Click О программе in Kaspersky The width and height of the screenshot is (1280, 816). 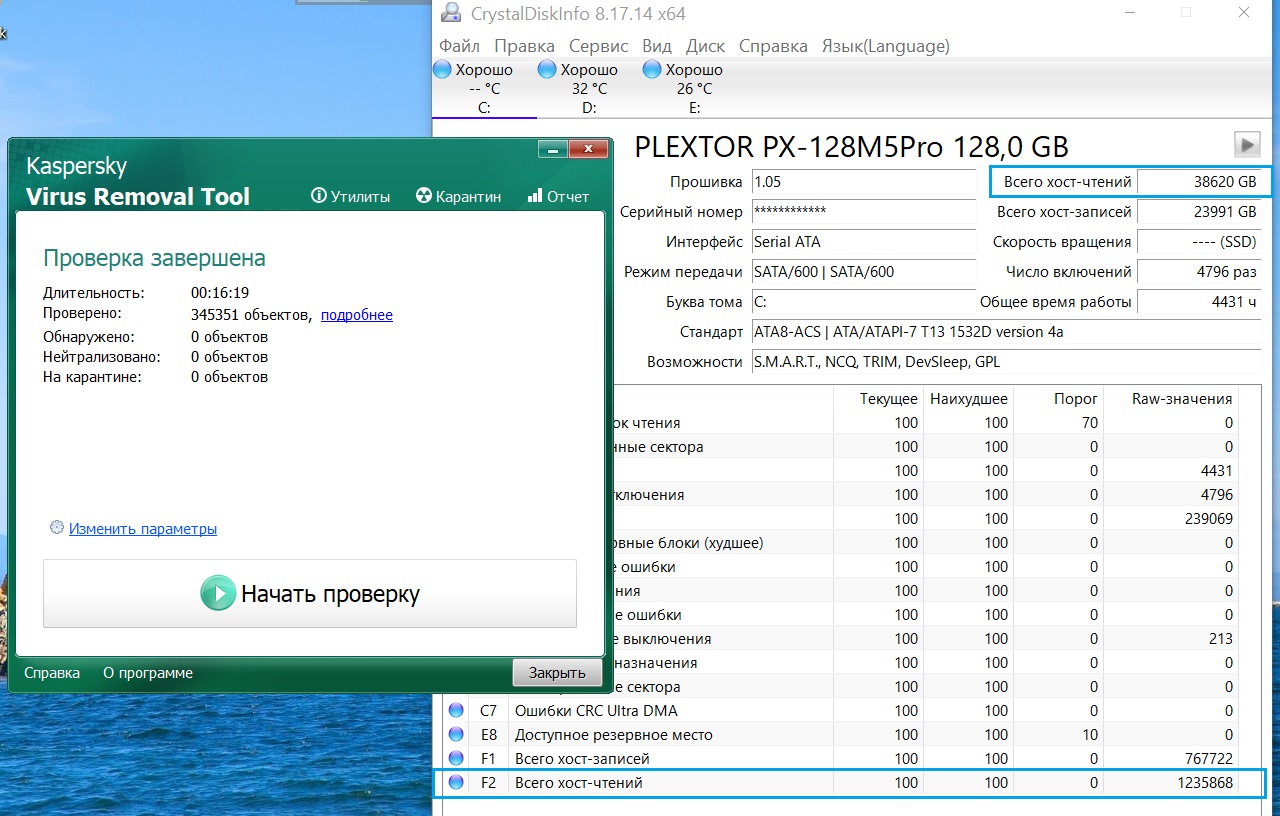(x=148, y=673)
